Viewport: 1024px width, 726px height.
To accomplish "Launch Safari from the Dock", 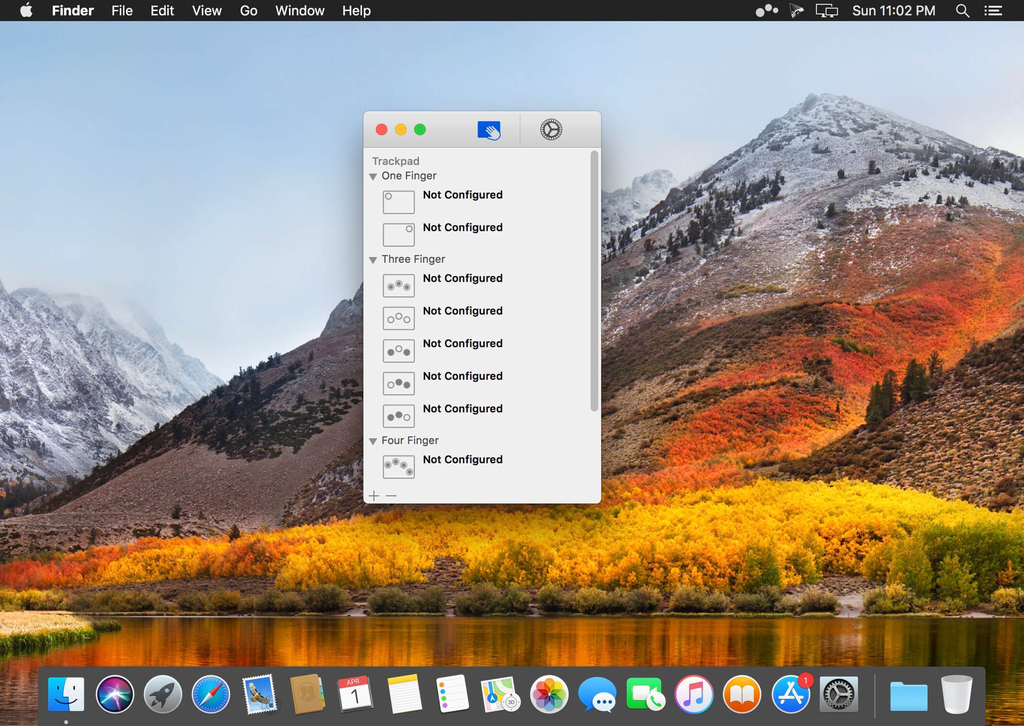I will pos(211,694).
